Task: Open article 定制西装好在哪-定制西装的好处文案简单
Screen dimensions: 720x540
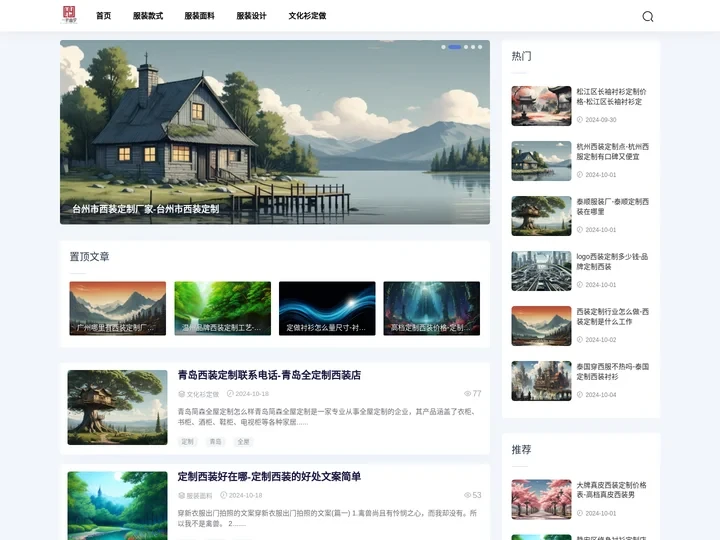Action: point(269,476)
